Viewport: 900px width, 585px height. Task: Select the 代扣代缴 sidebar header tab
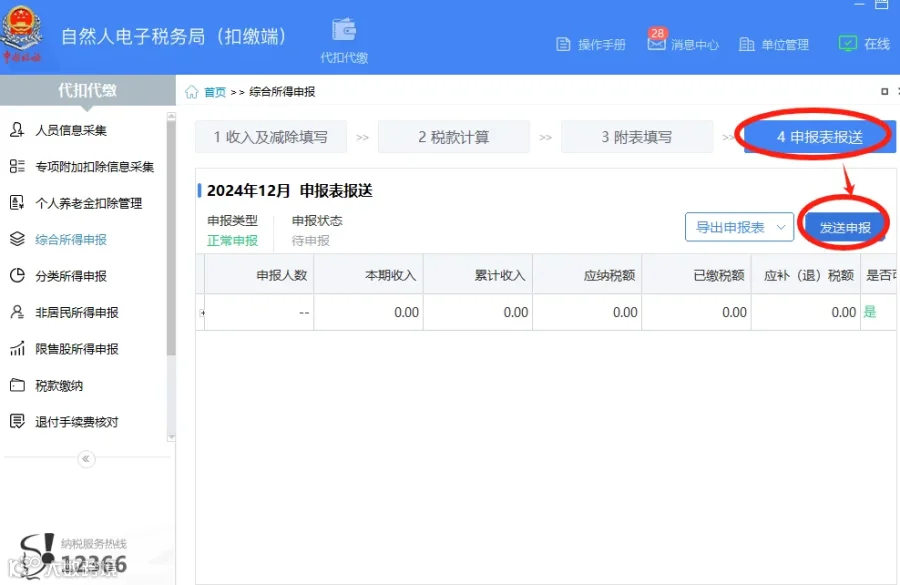point(87,90)
